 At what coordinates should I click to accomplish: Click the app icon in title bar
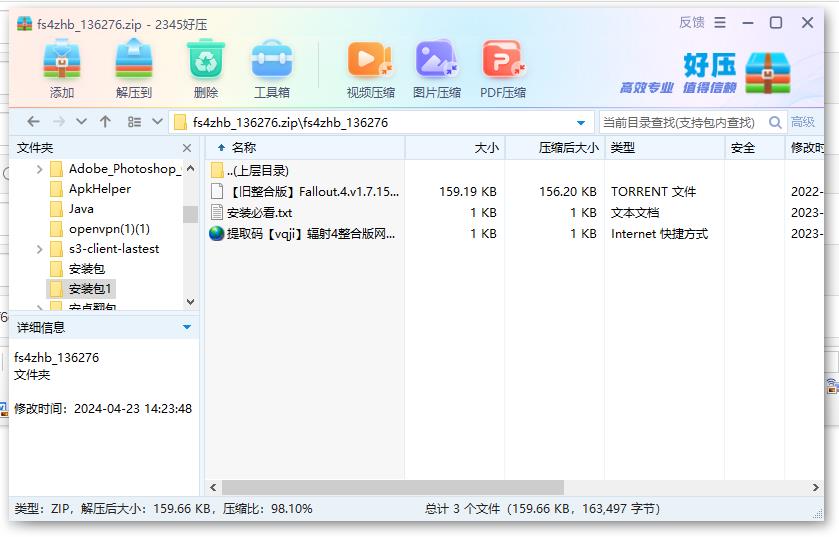point(25,24)
